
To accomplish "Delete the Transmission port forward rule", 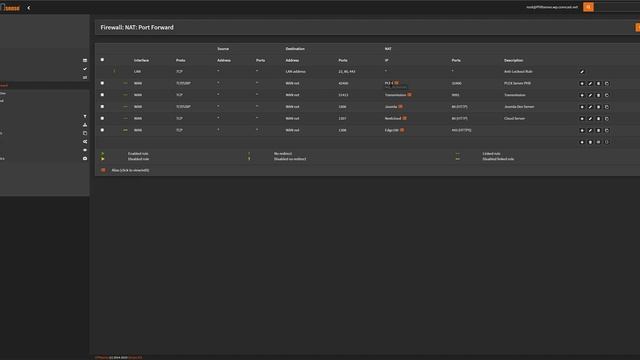I will 598,95.
